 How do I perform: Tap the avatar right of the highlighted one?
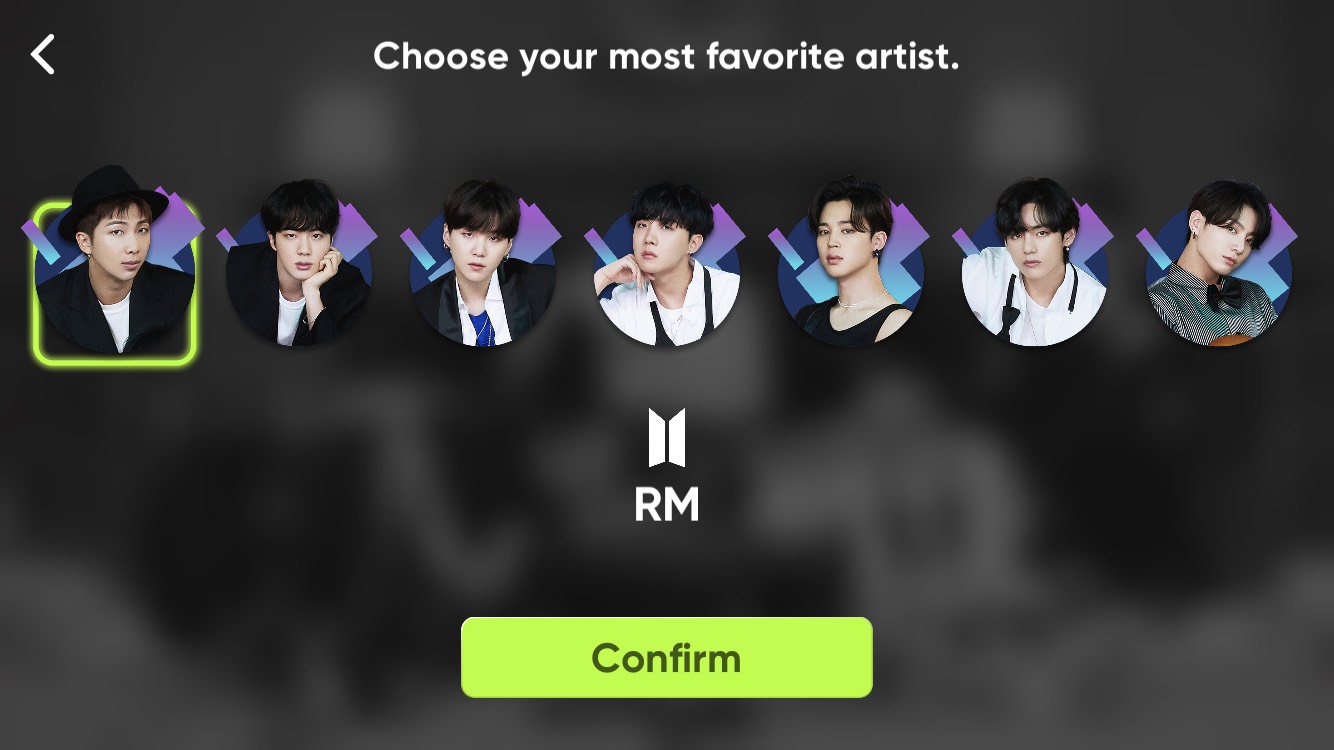[x=299, y=265]
